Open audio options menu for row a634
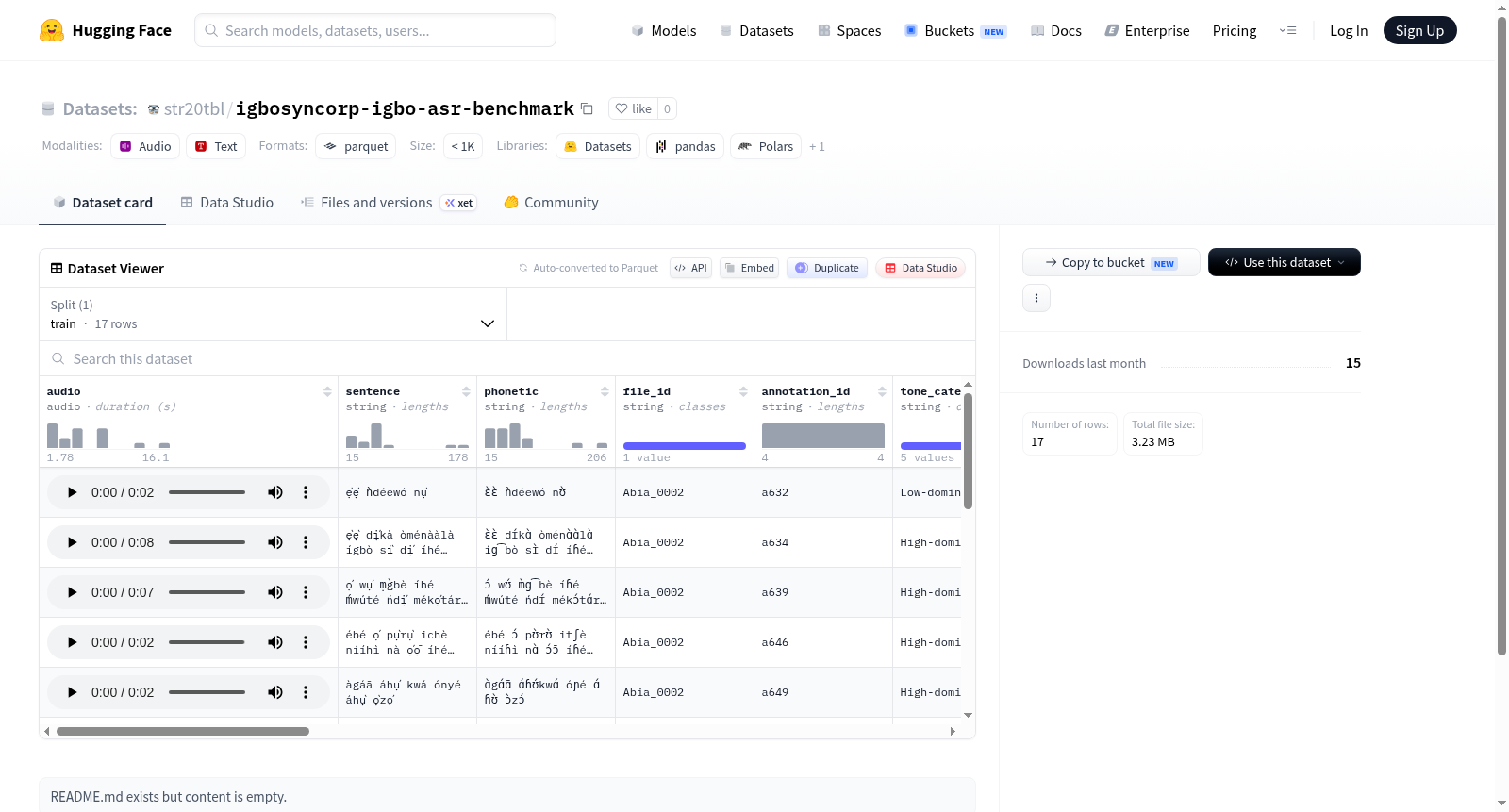Image resolution: width=1509 pixels, height=812 pixels. [x=306, y=542]
